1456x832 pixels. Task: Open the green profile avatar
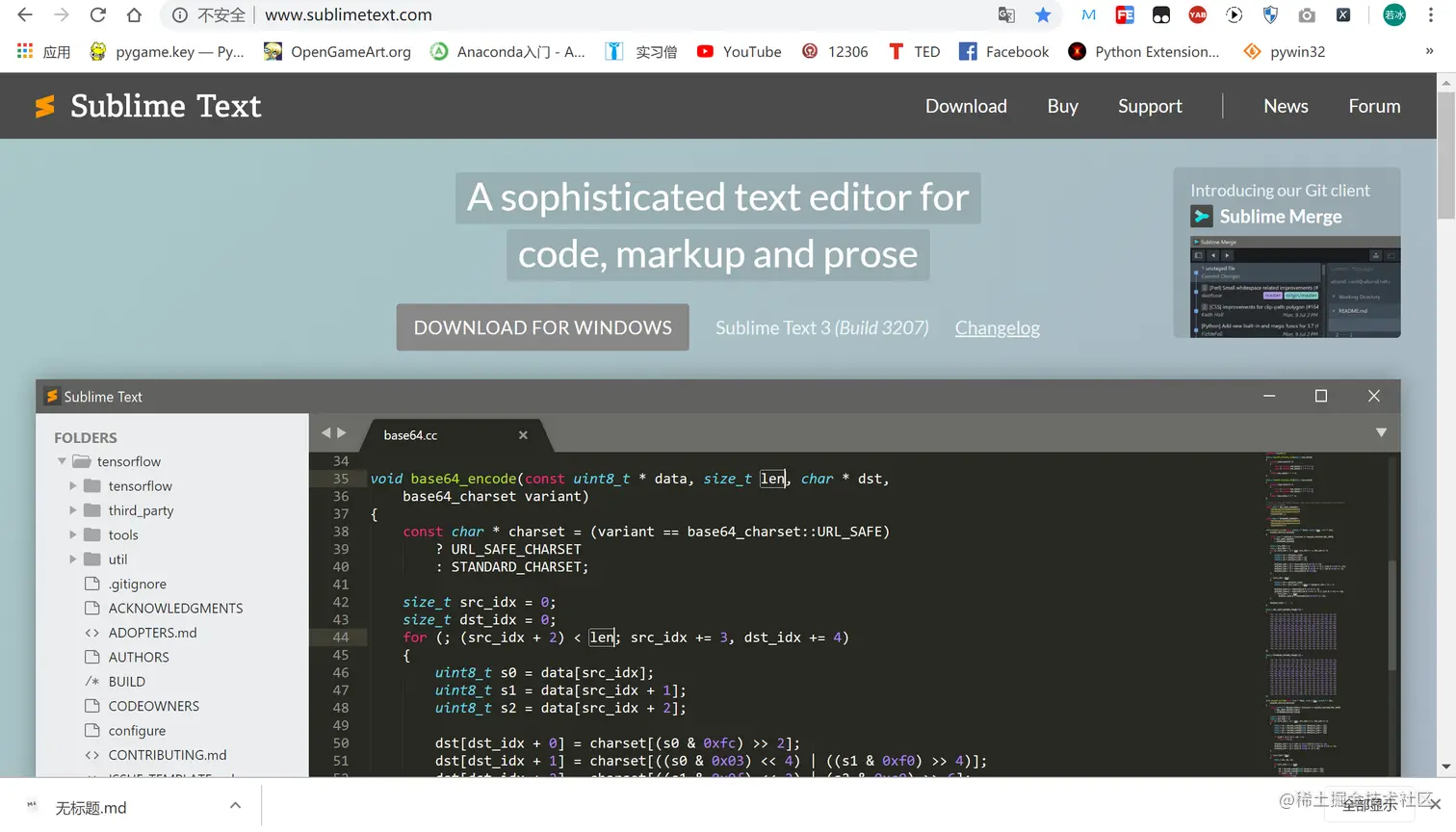1393,14
